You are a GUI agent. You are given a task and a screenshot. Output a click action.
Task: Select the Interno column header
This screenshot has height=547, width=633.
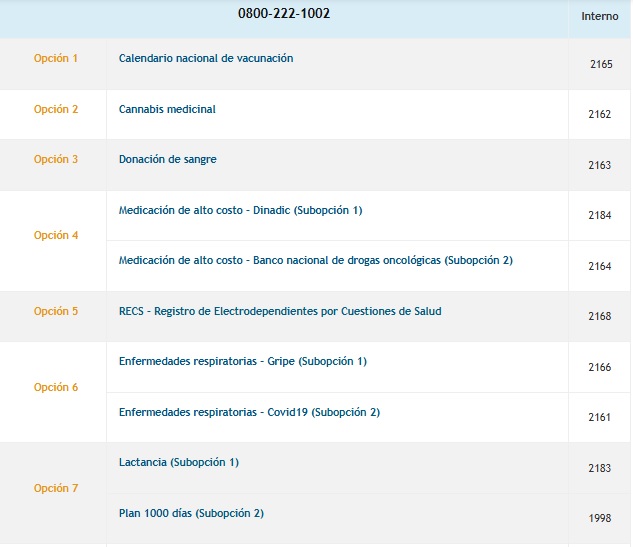coord(599,16)
